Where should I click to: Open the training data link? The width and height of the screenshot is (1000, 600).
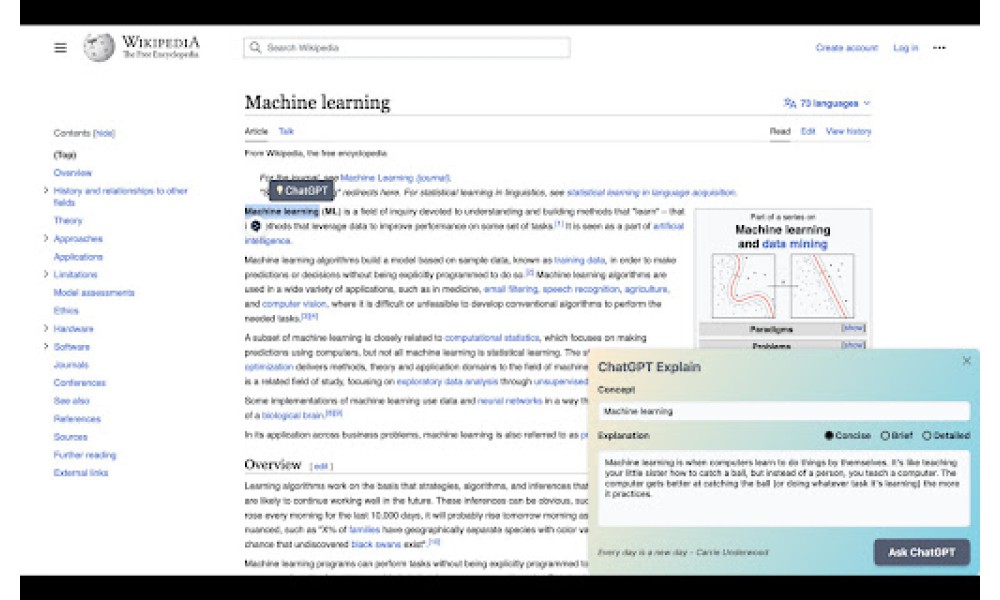coord(580,260)
